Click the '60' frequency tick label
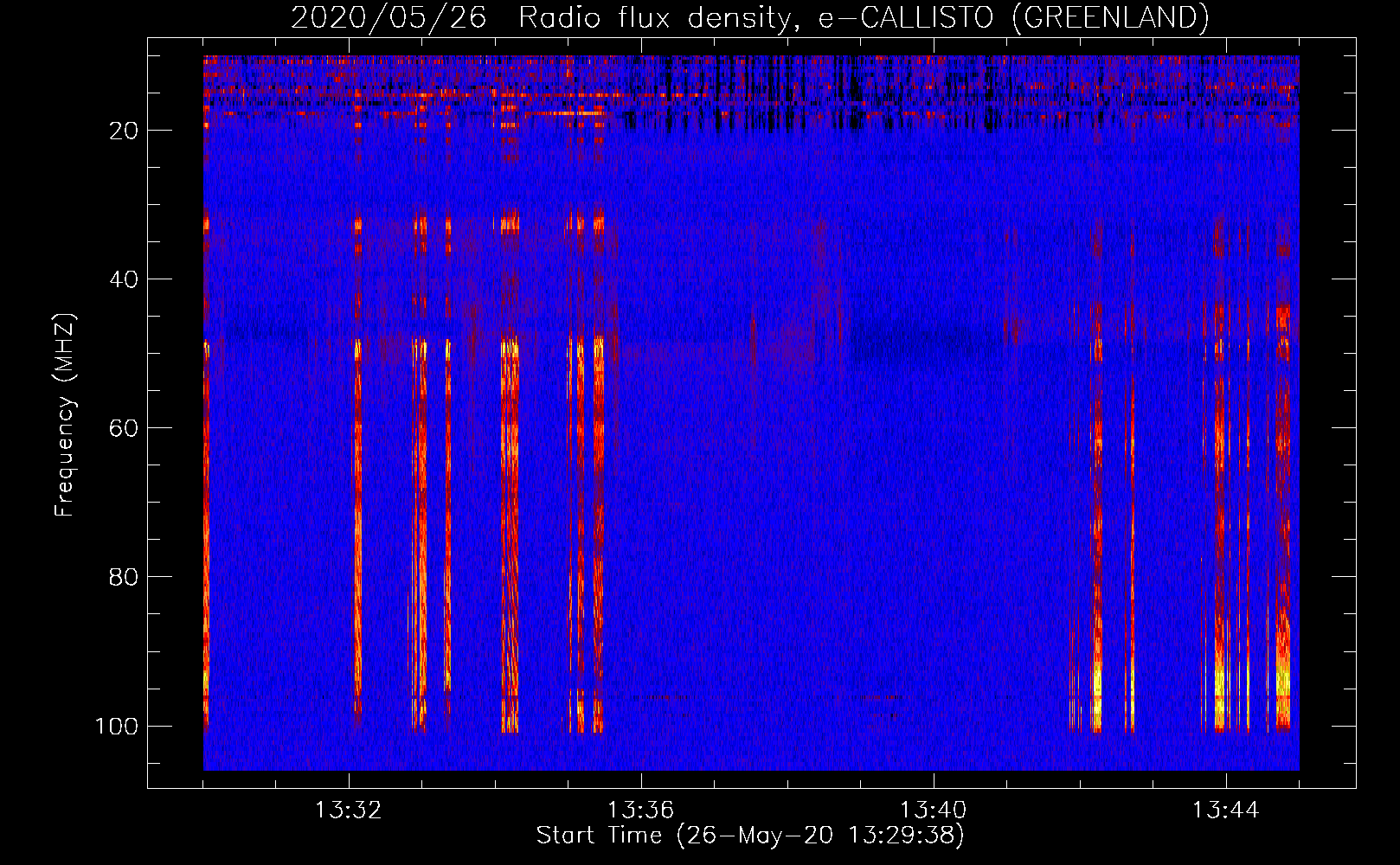This screenshot has height=865, width=1400. coord(124,428)
